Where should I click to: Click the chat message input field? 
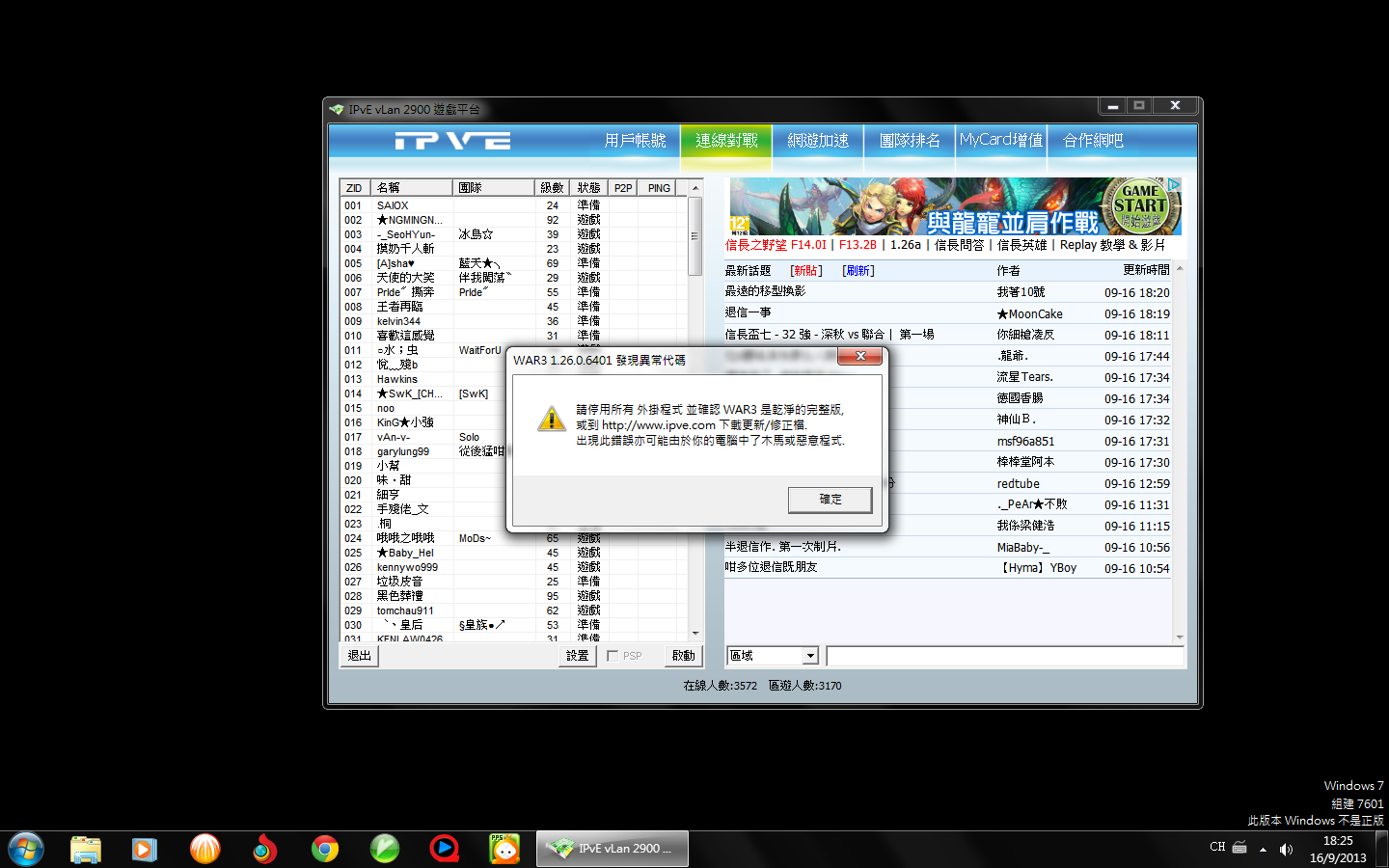click(1004, 656)
